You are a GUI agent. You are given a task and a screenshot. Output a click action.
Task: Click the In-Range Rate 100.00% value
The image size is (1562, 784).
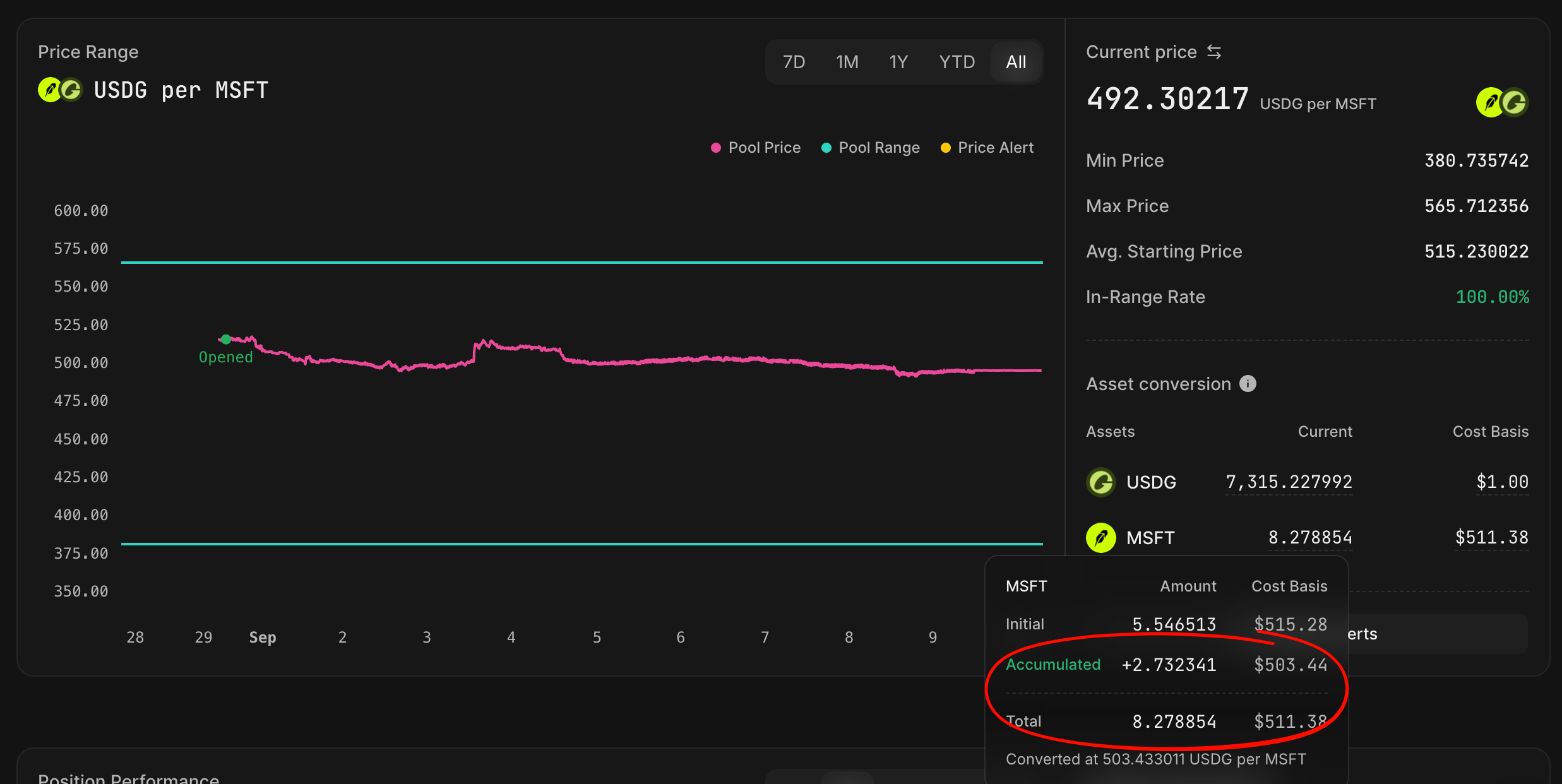point(1492,297)
